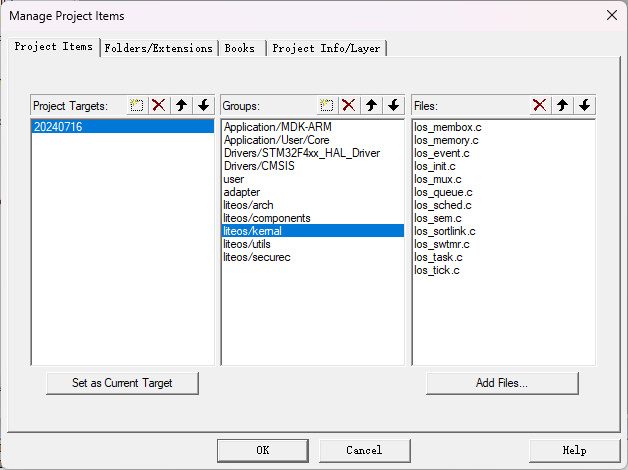
Task: Confirm with the OK button
Action: click(263, 450)
